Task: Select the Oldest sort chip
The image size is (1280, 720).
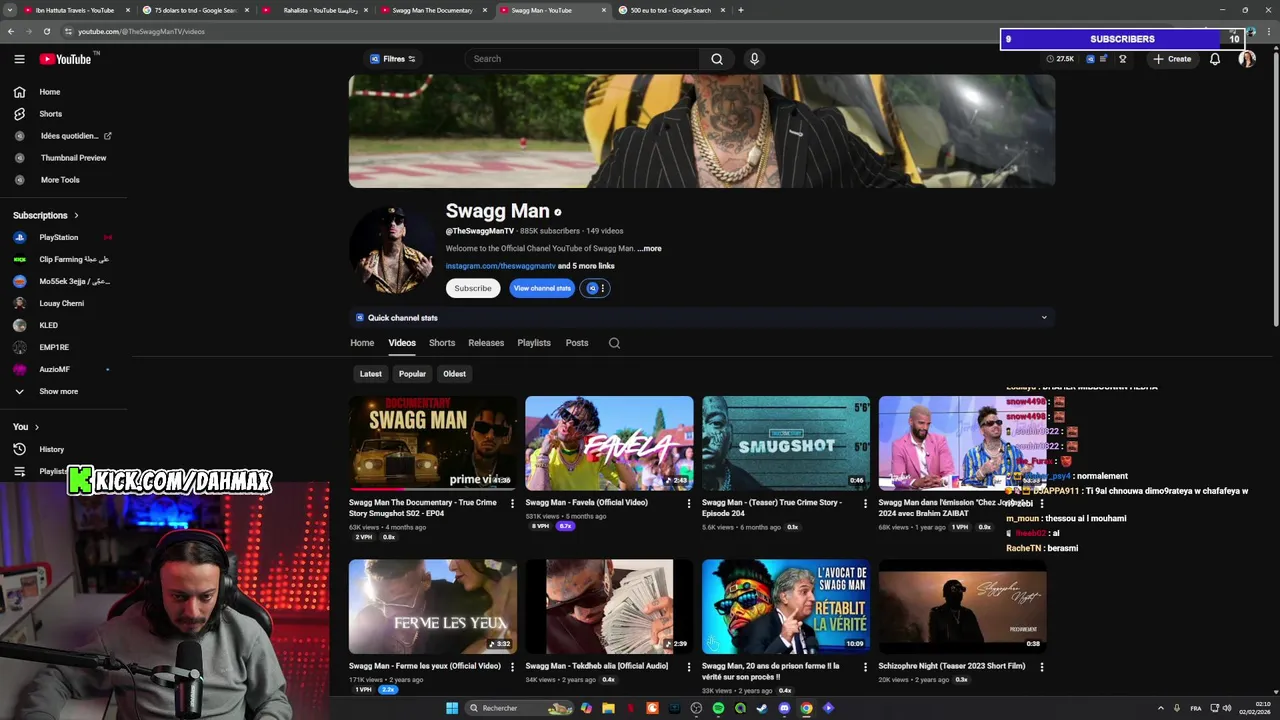Action: (454, 374)
